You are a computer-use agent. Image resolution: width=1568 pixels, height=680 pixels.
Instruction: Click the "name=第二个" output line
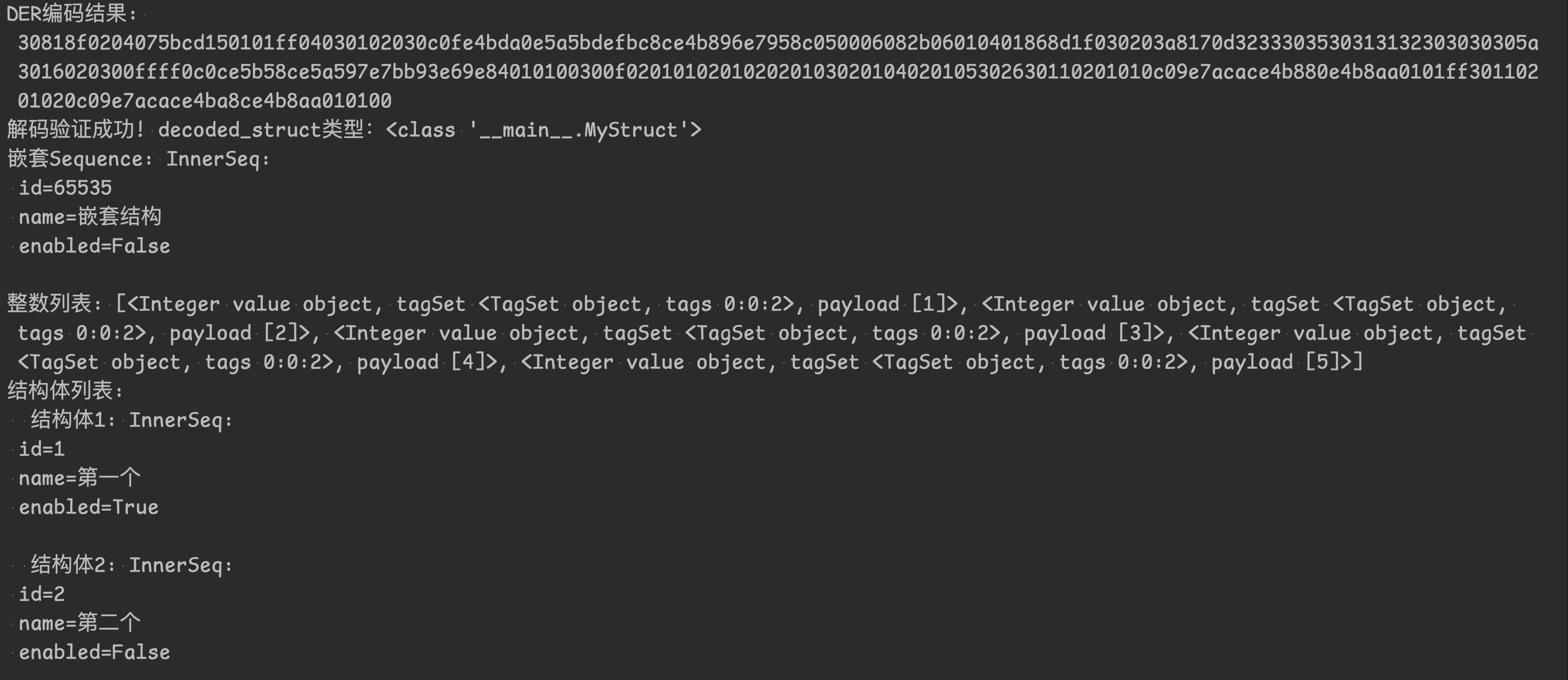click(x=80, y=623)
